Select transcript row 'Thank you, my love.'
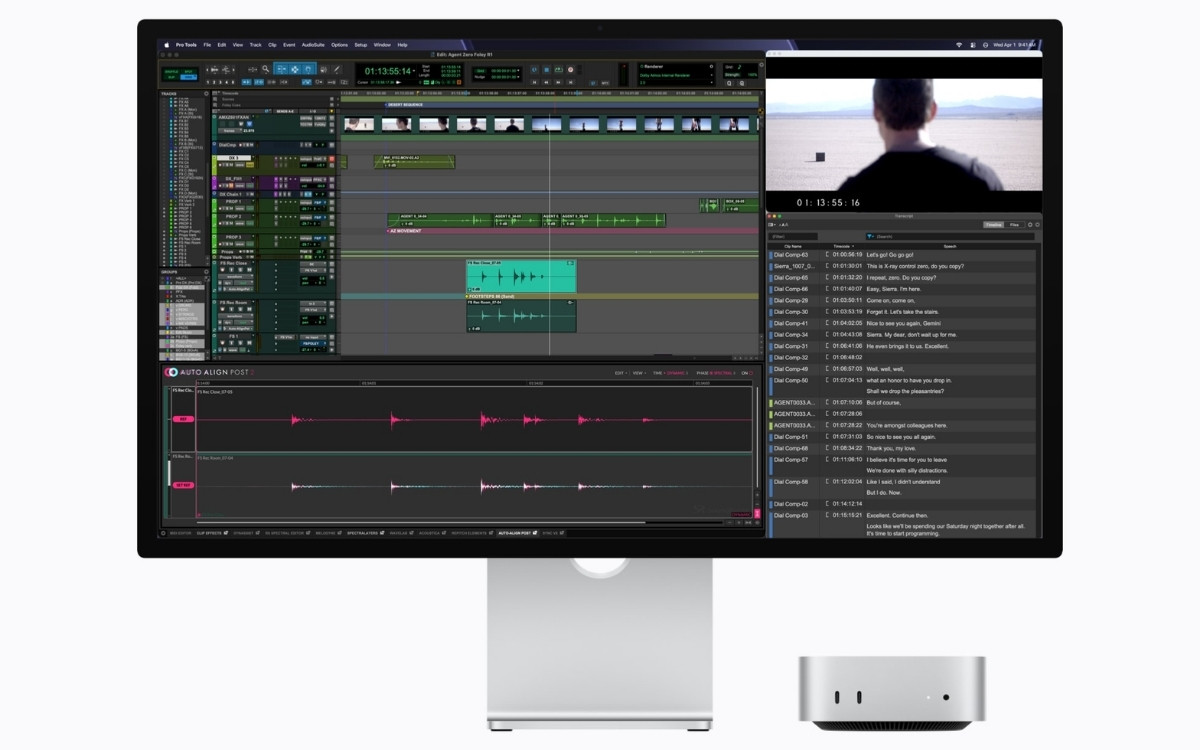This screenshot has height=750, width=1200. pyautogui.click(x=904, y=448)
